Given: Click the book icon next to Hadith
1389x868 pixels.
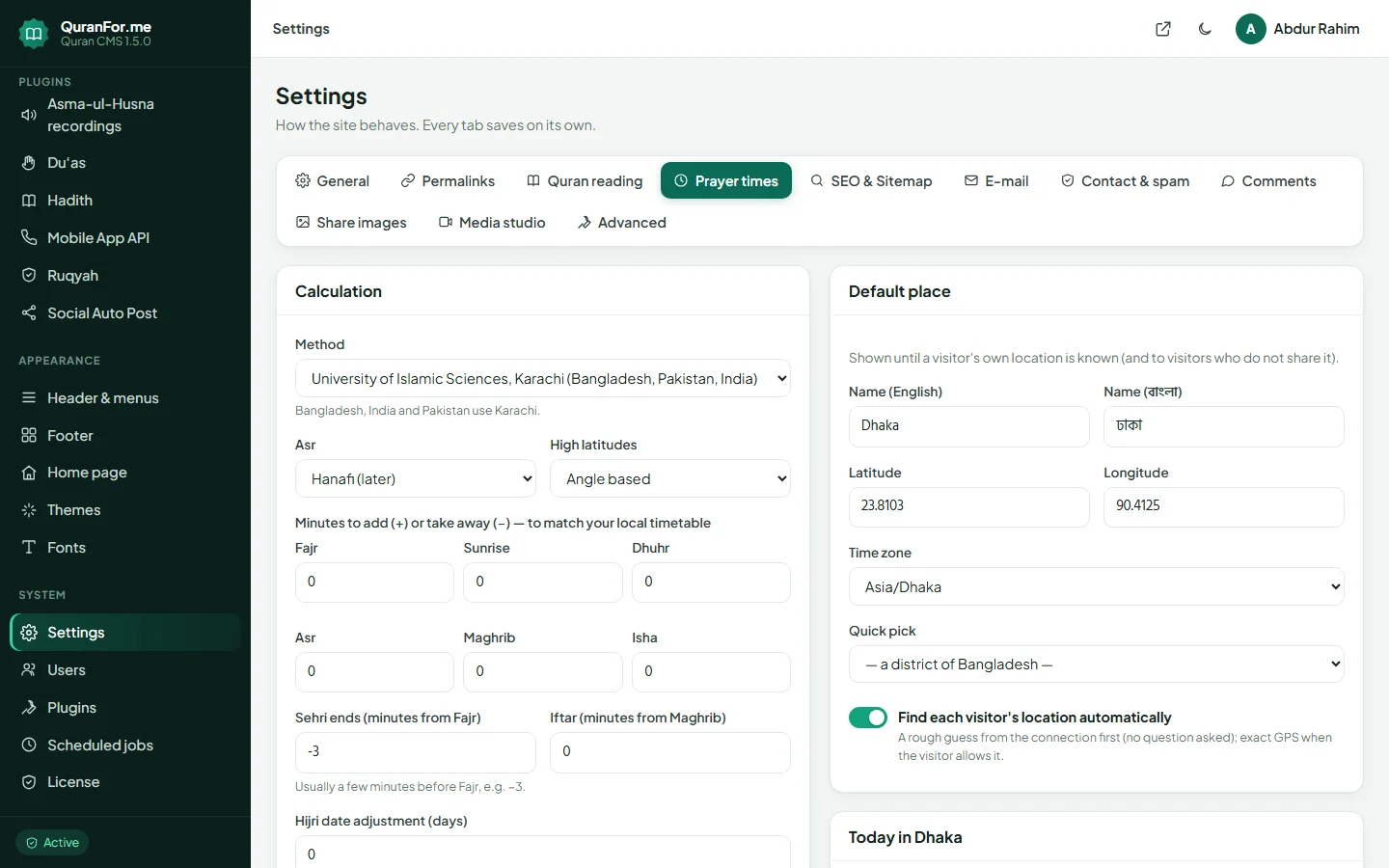Looking at the screenshot, I should (29, 201).
